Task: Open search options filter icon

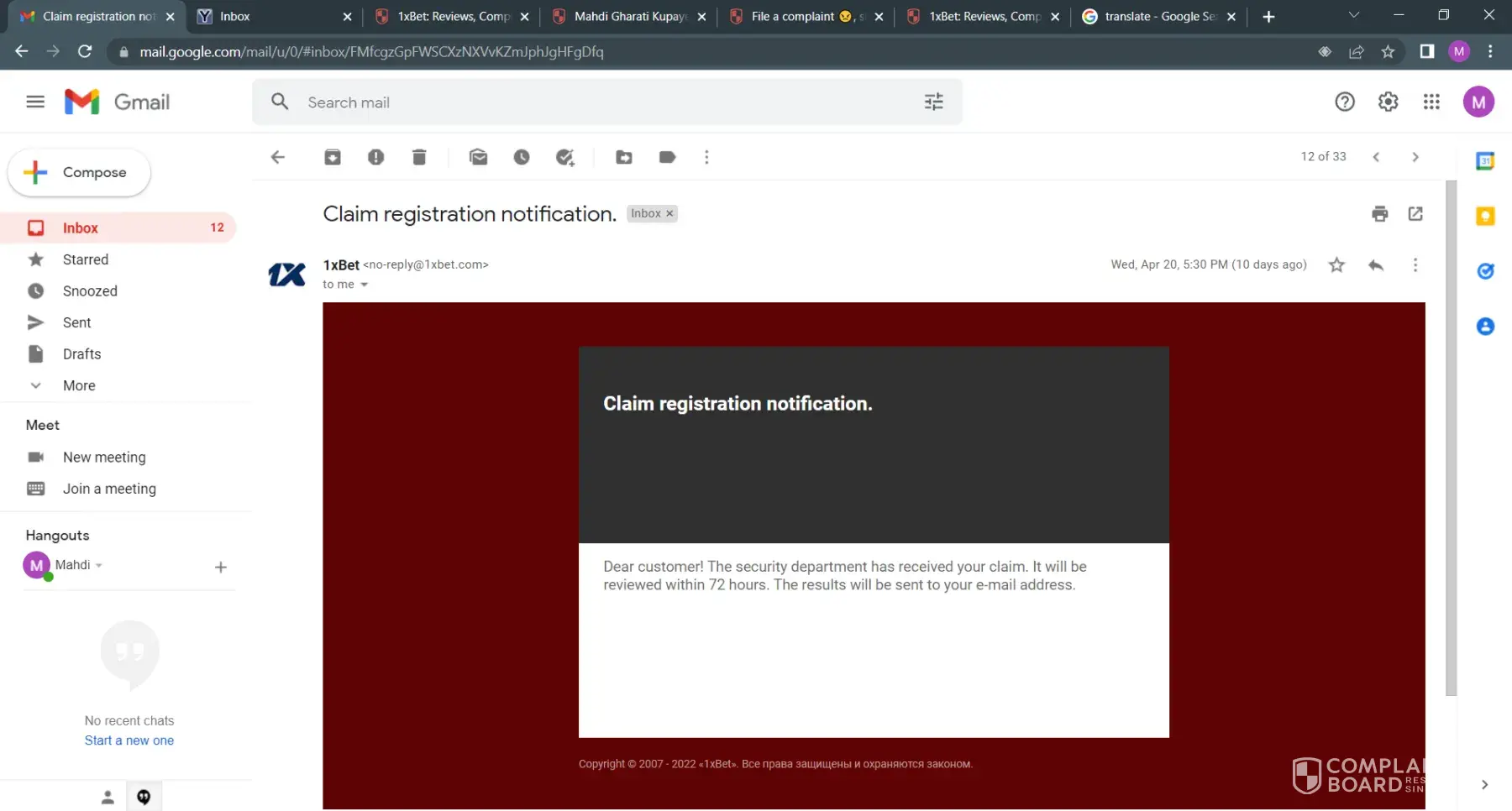Action: [934, 102]
